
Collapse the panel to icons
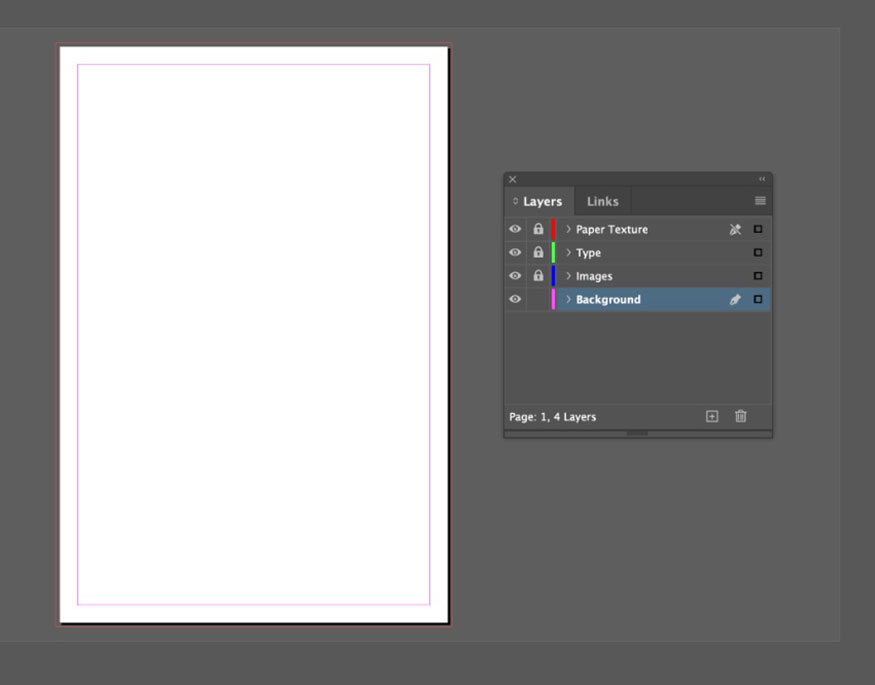point(762,179)
